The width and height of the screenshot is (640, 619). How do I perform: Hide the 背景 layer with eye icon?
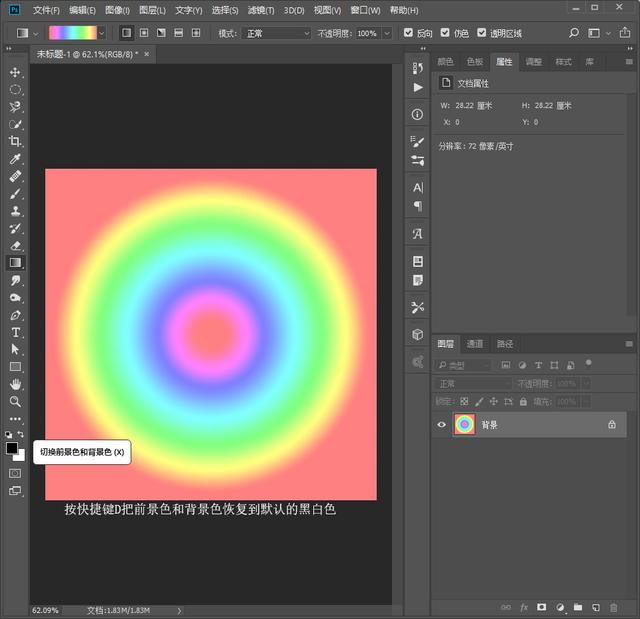point(441,424)
